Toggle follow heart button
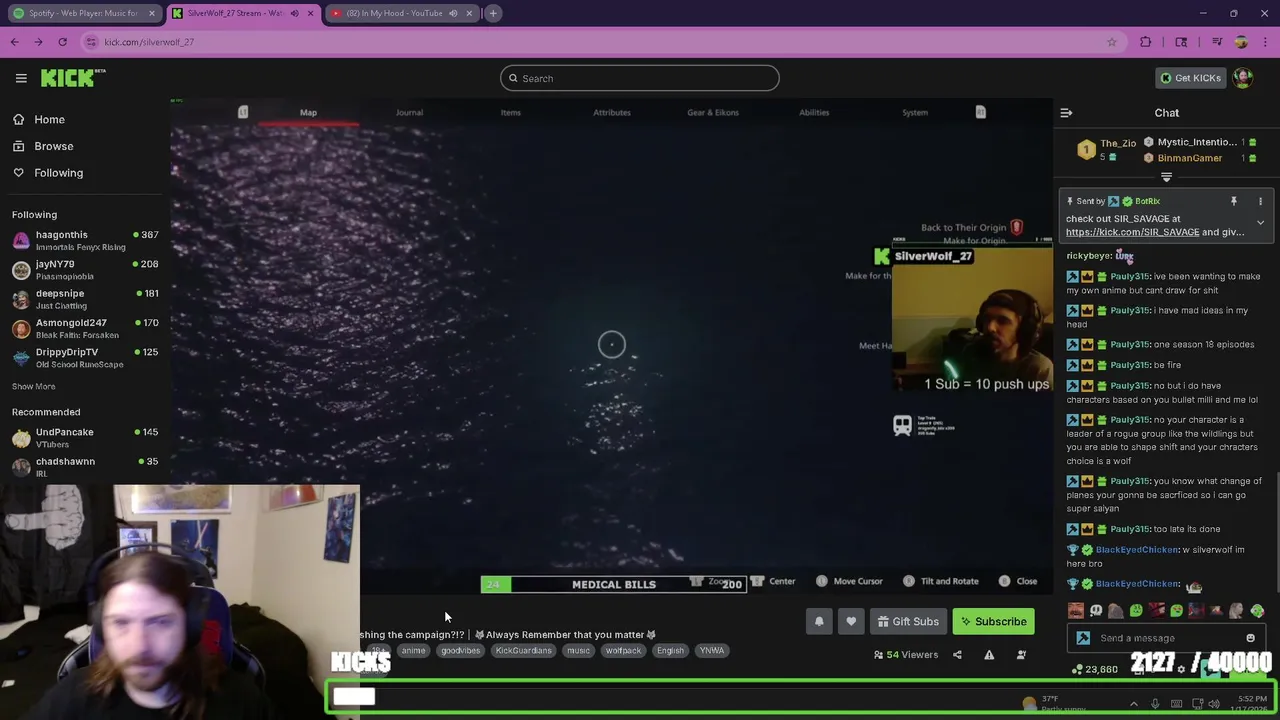The width and height of the screenshot is (1280, 720). [x=851, y=621]
